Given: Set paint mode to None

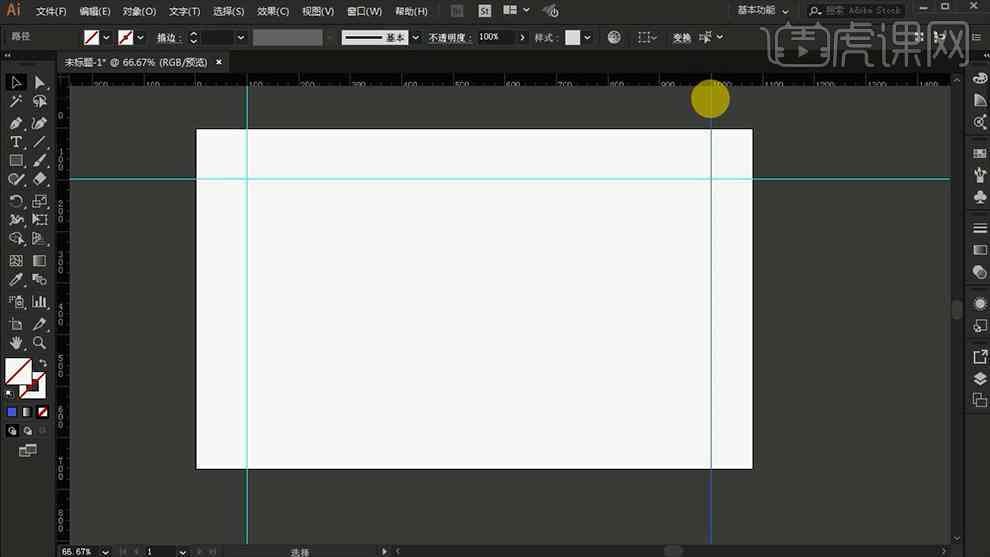Looking at the screenshot, I should 42,412.
